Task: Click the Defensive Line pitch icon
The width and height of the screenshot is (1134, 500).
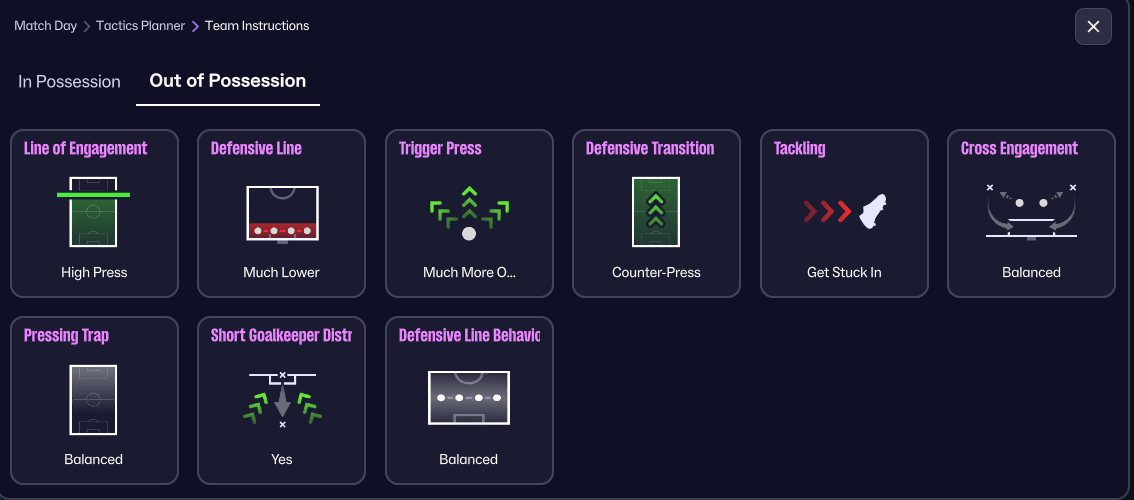Action: (x=282, y=213)
